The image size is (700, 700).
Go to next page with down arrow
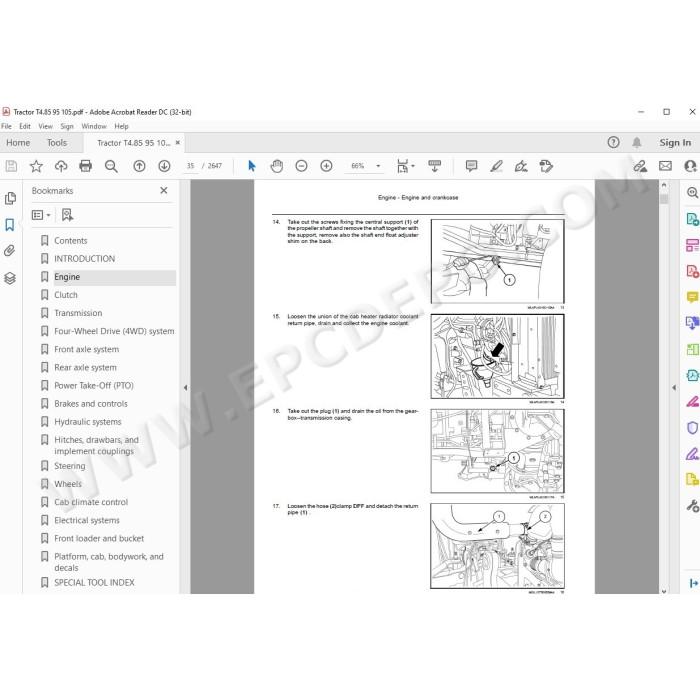(x=164, y=166)
